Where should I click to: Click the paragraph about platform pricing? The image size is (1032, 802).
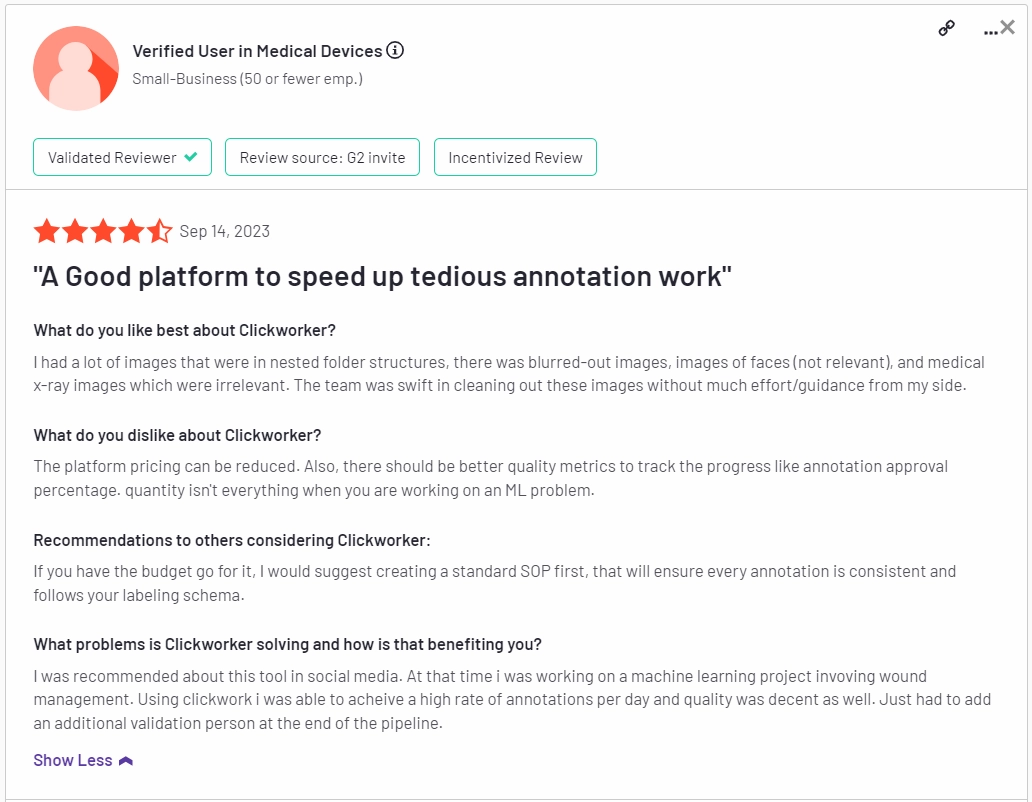pos(490,478)
